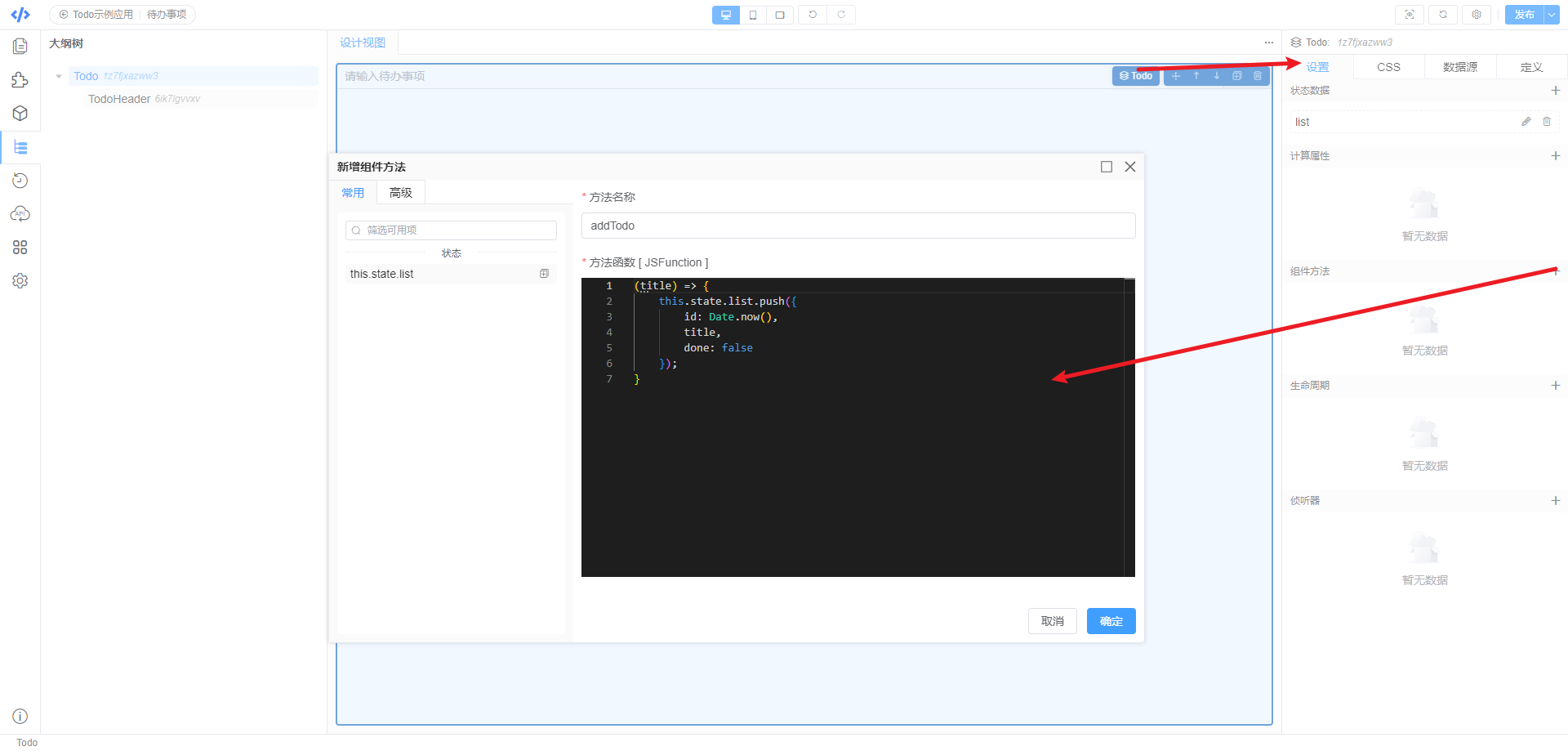Click the 请输入待办事项 canvas input

[x=724, y=76]
